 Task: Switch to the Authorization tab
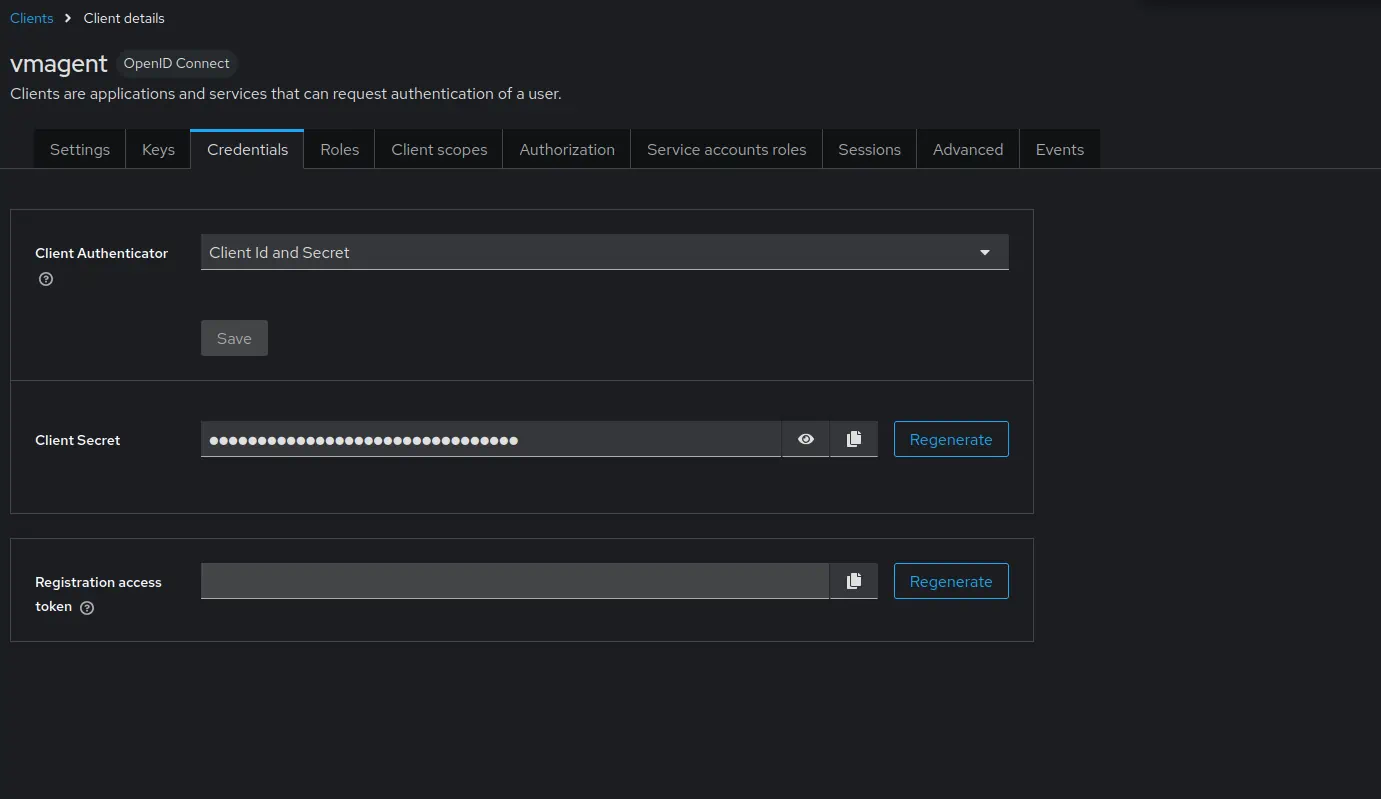coord(567,149)
